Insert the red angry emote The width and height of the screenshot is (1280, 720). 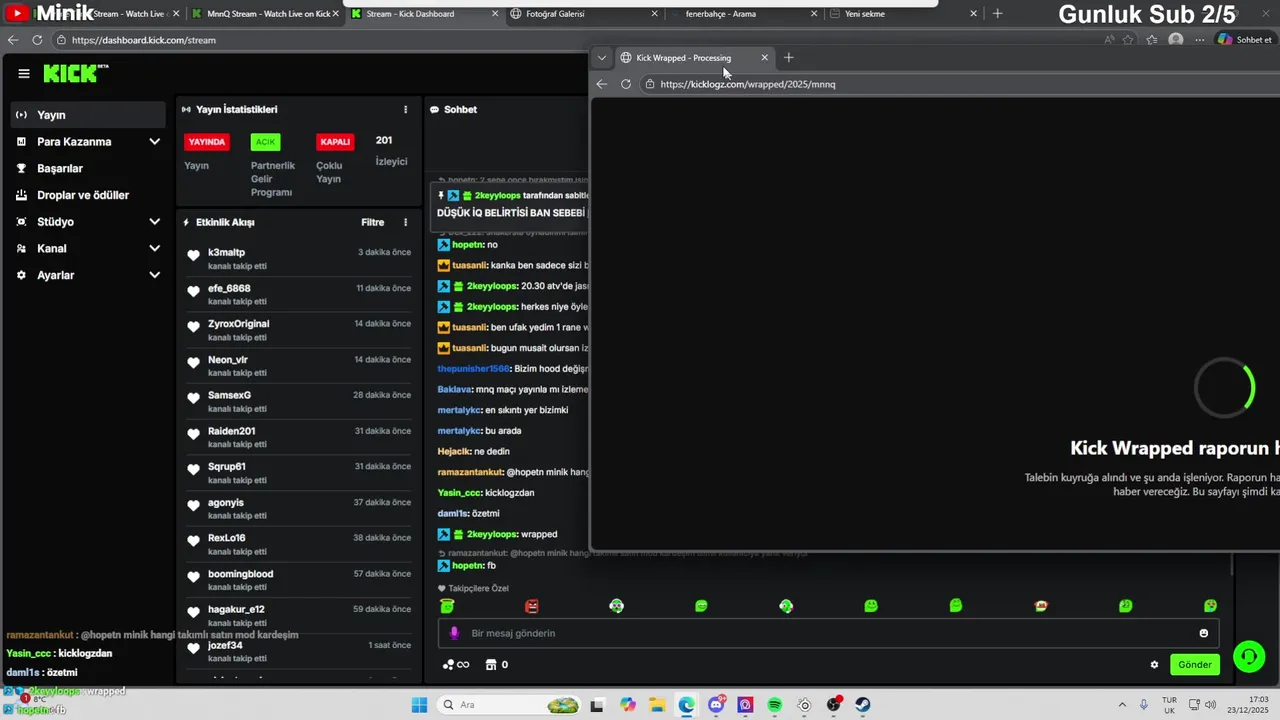point(532,606)
